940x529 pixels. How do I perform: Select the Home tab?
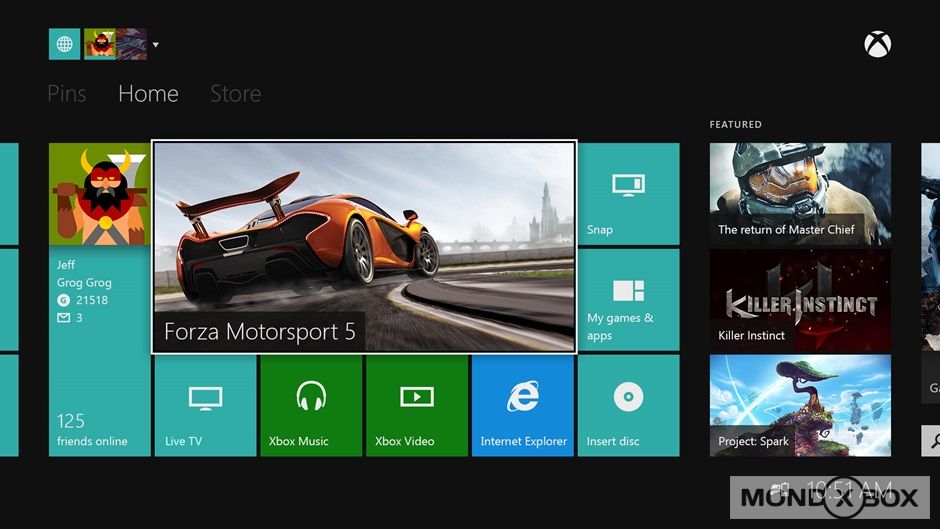[x=148, y=94]
